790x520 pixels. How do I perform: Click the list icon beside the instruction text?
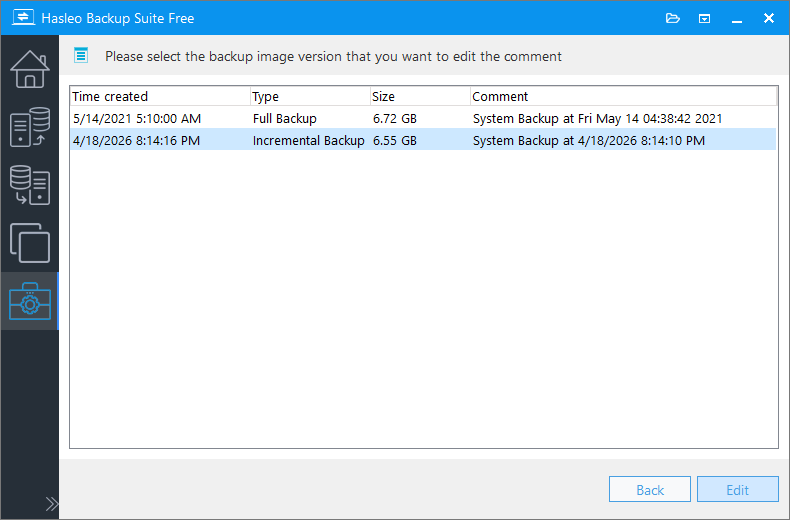(x=81, y=55)
